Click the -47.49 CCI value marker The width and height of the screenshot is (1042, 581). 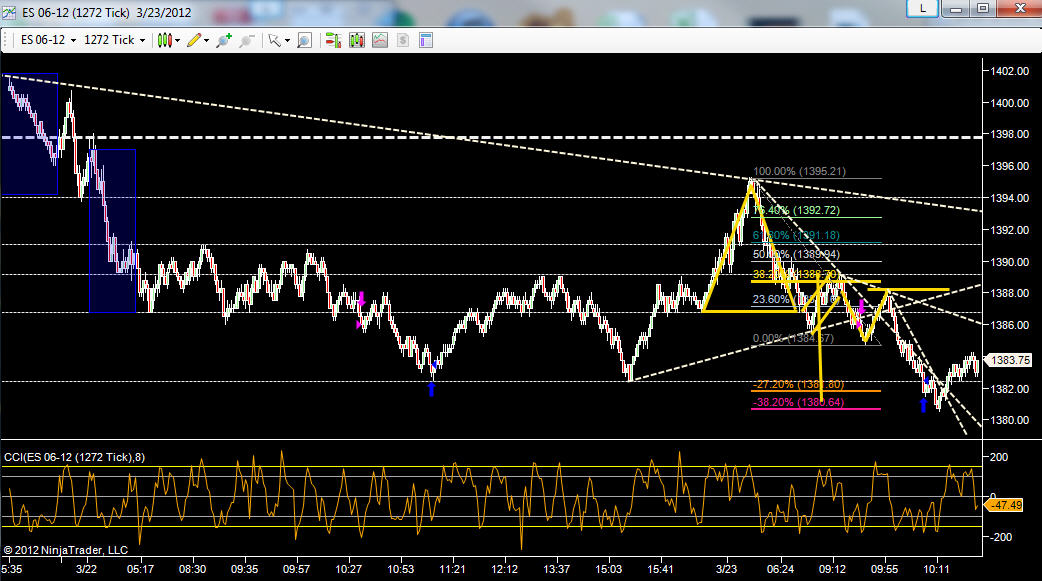pos(1007,505)
